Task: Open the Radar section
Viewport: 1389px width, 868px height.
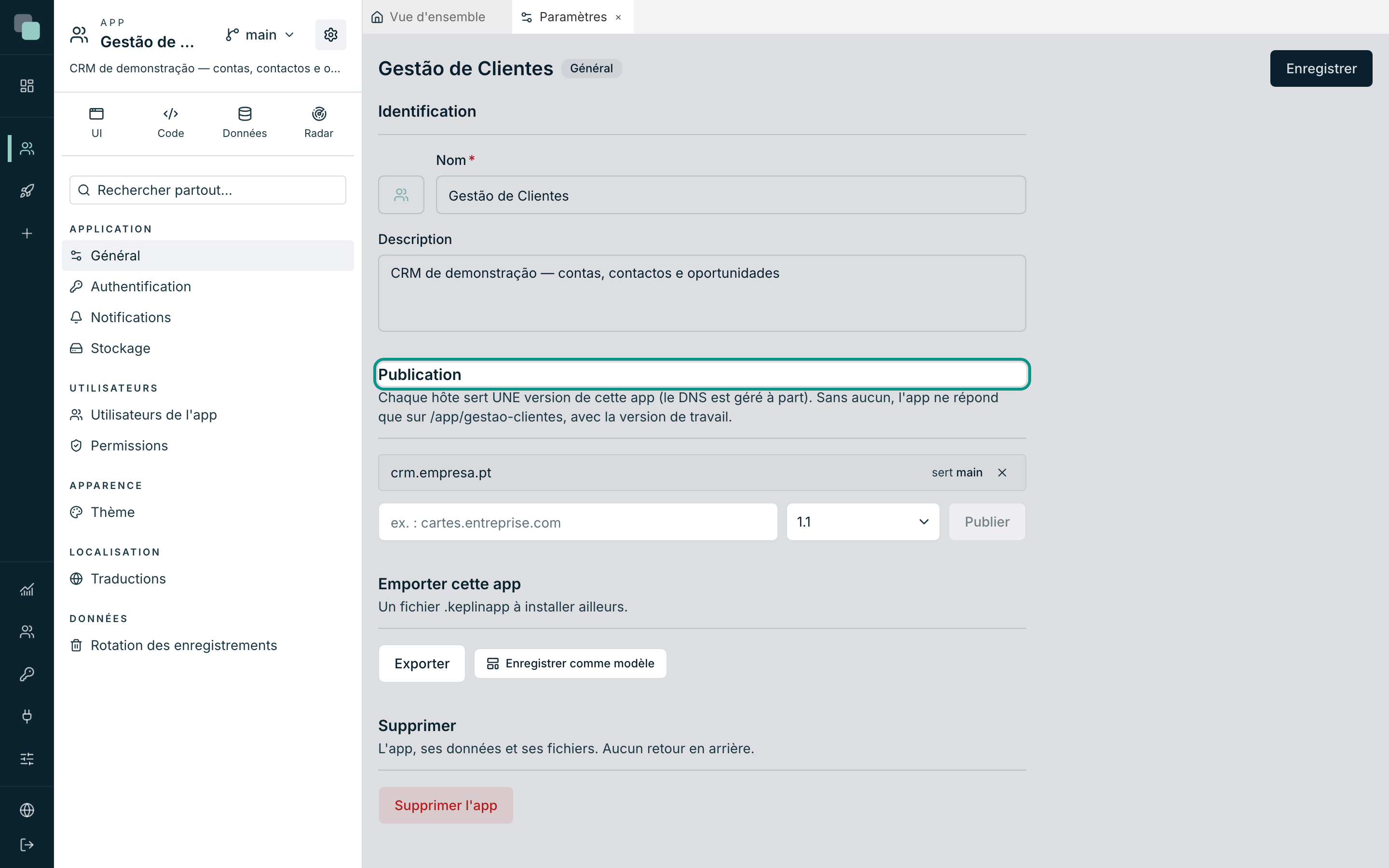Action: pos(318,122)
